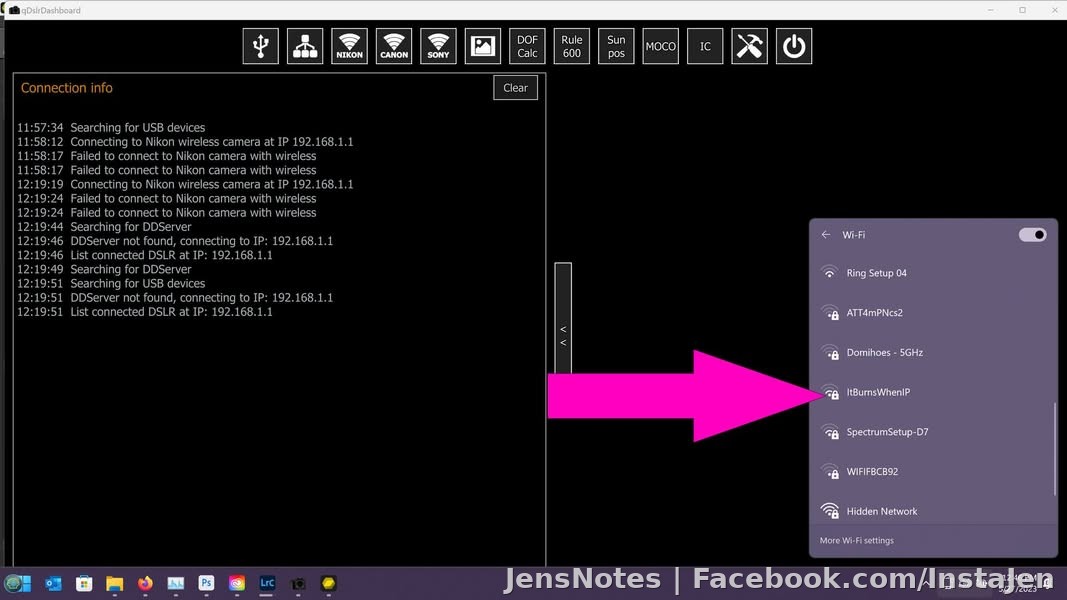Go back using the Wi-Fi panel arrow

point(826,235)
